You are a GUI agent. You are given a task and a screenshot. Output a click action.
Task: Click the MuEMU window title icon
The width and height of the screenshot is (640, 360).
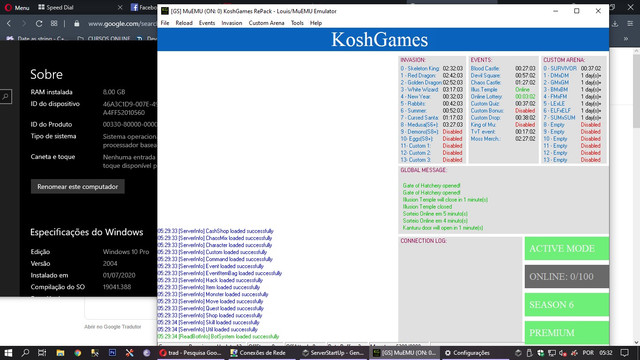(164, 11)
